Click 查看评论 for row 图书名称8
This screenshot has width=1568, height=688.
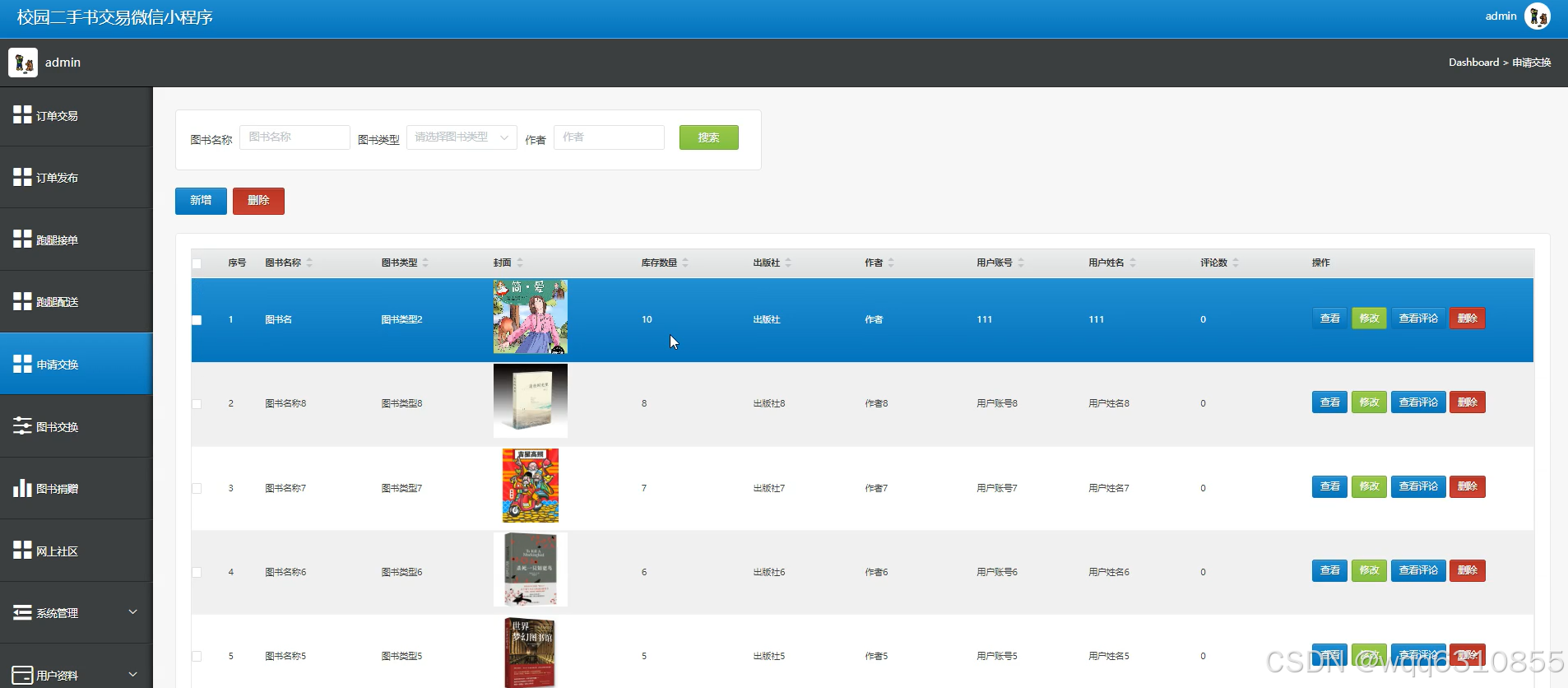[1418, 402]
